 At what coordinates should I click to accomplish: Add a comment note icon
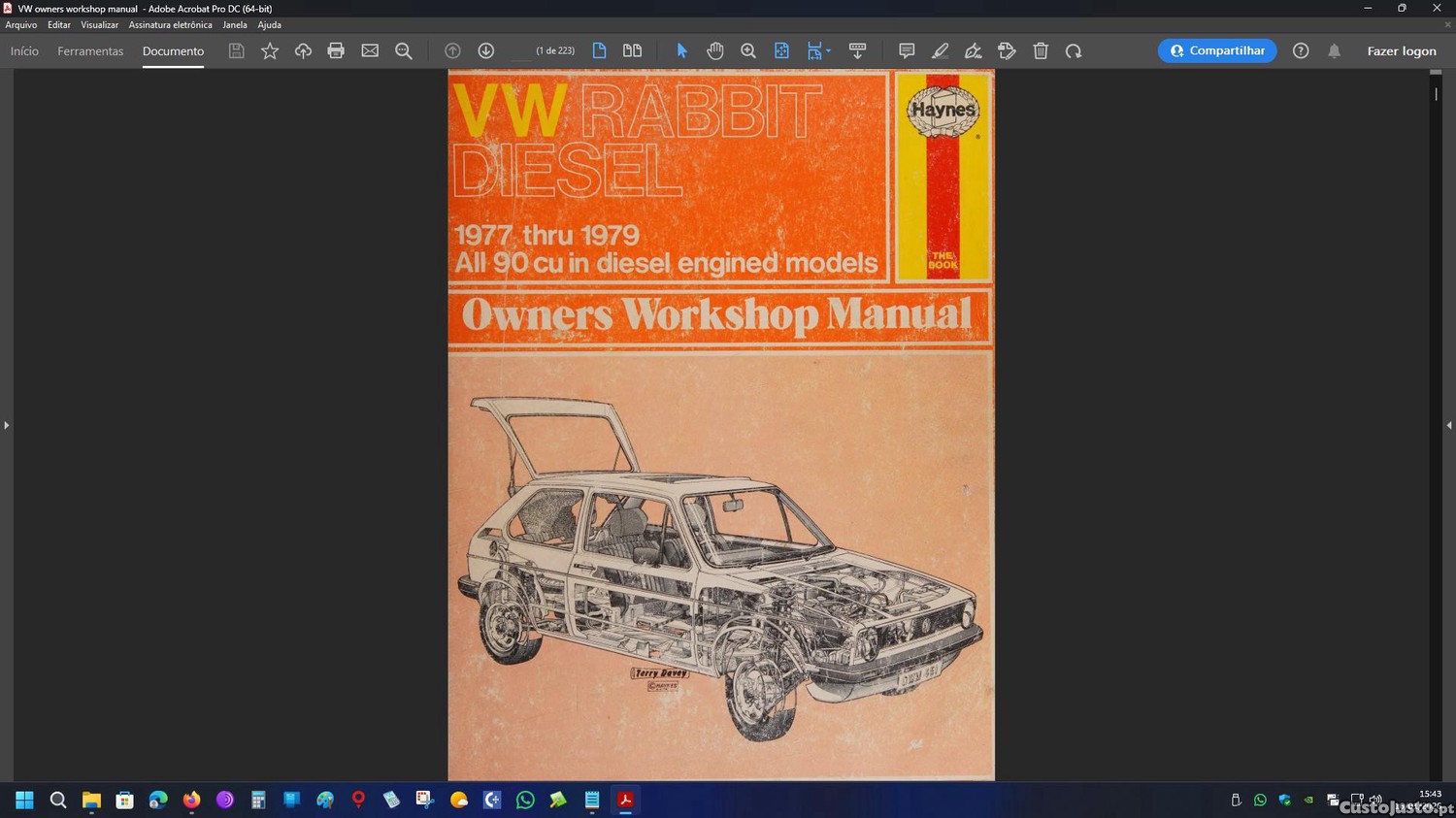(907, 50)
